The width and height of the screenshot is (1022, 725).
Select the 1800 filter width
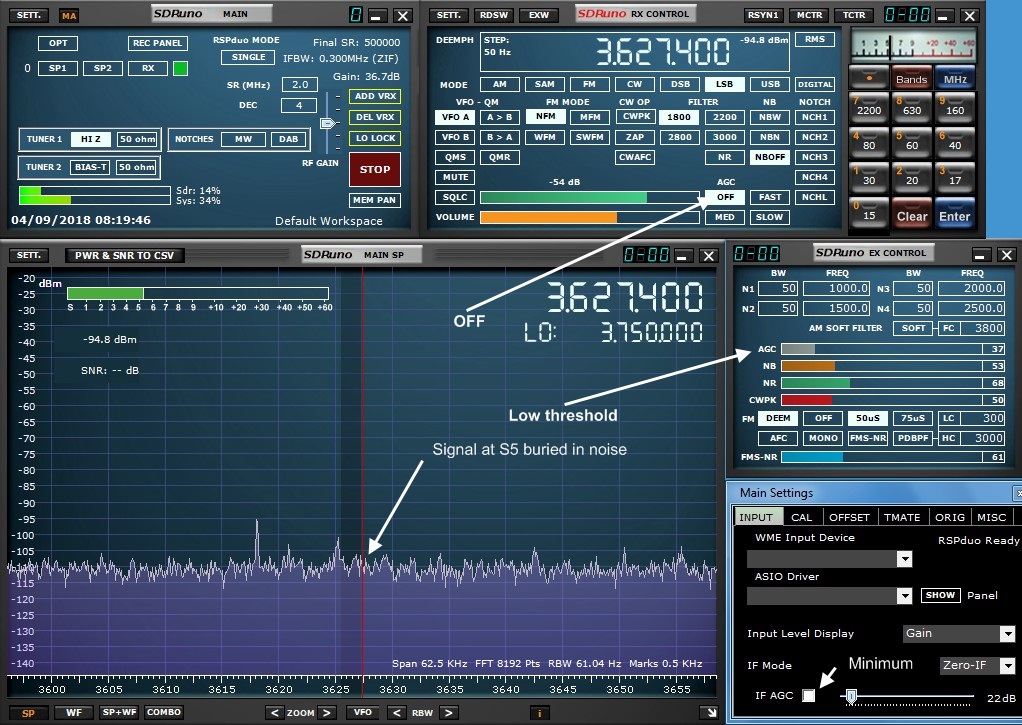[x=679, y=117]
